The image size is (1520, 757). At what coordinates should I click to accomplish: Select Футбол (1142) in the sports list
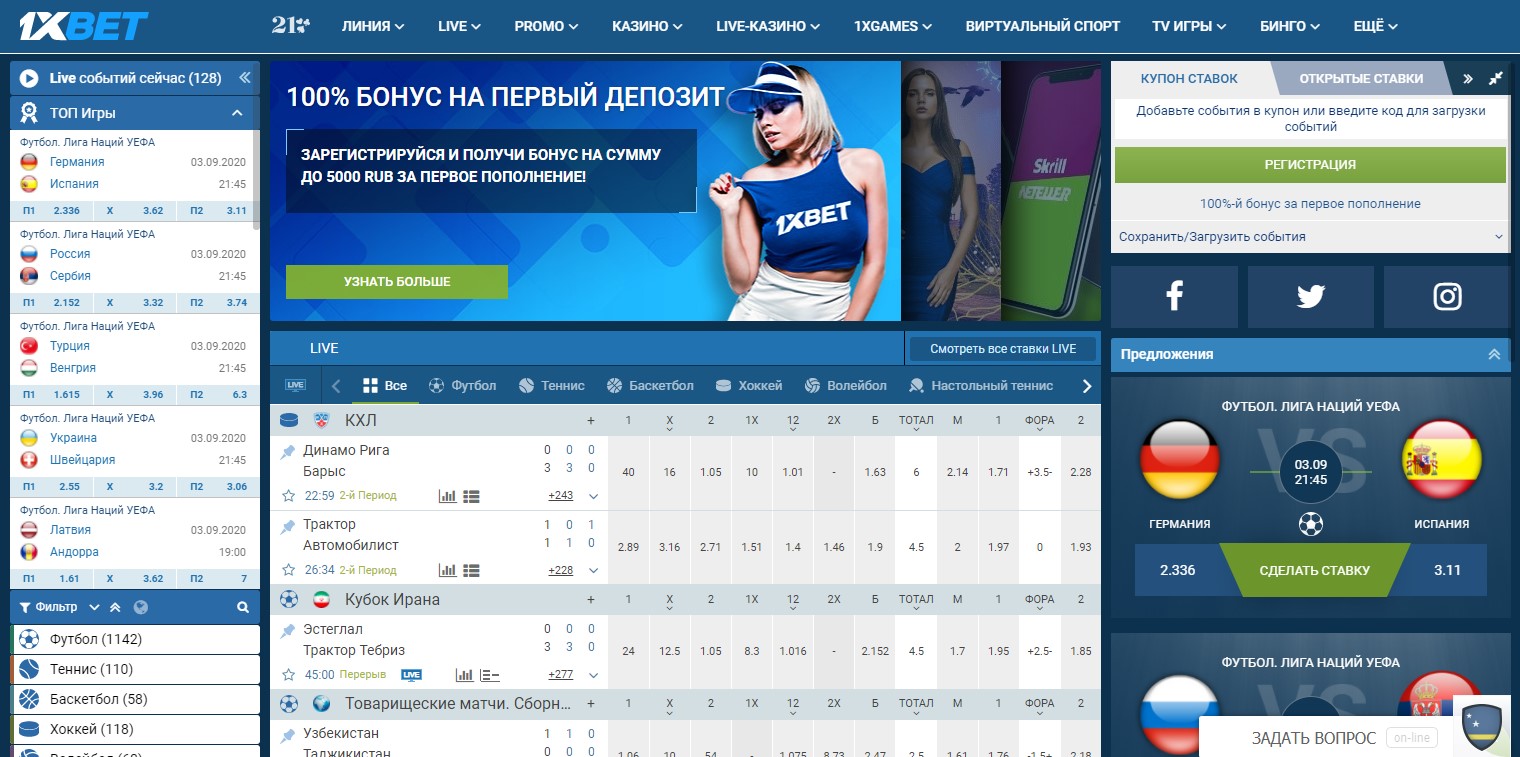135,639
